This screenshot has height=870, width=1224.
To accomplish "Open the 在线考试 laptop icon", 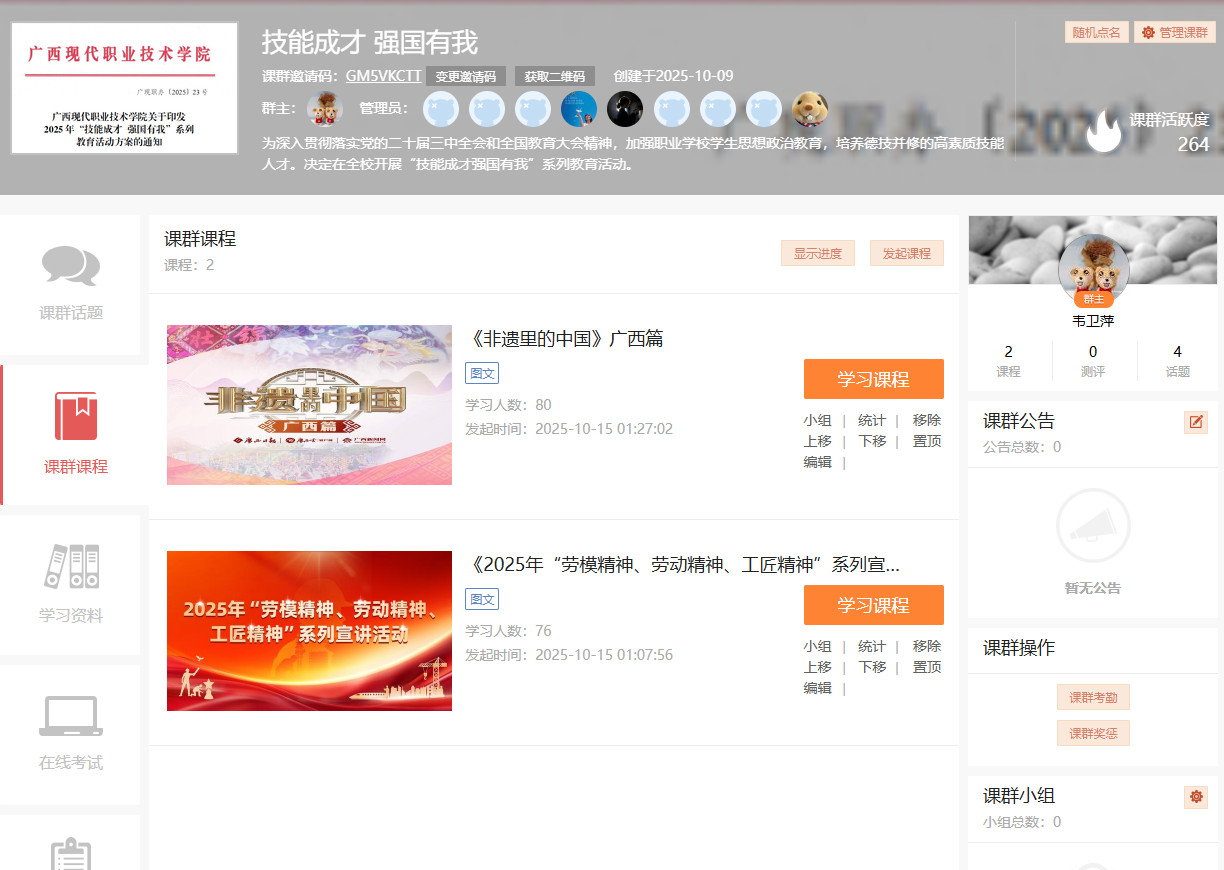I will pyautogui.click(x=71, y=716).
